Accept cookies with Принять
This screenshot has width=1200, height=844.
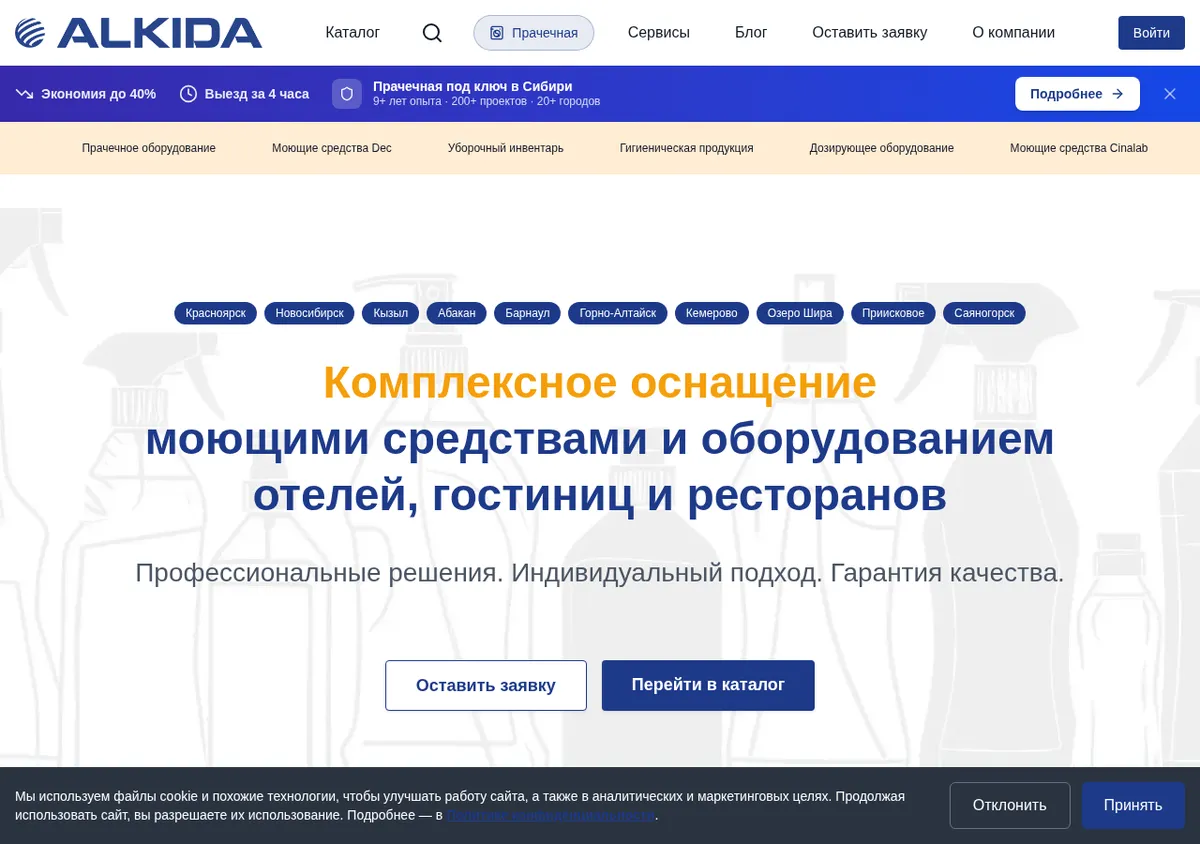(x=1133, y=805)
